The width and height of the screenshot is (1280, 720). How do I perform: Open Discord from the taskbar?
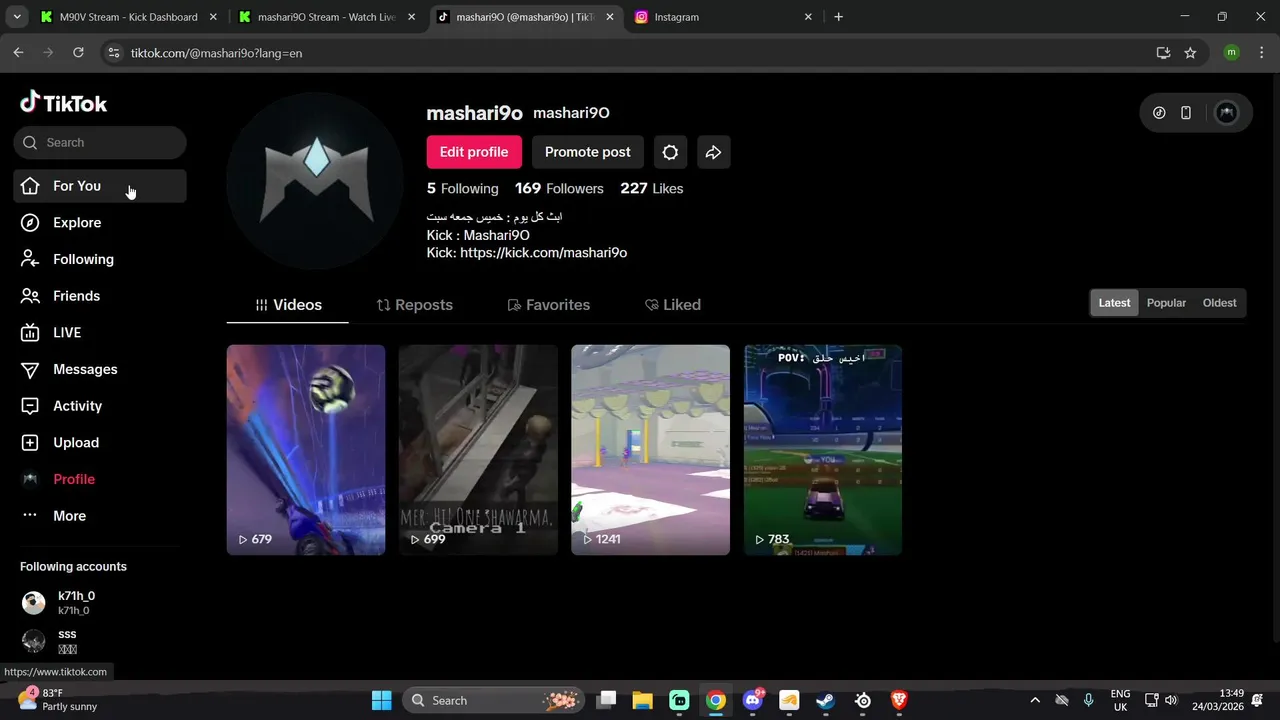pyautogui.click(x=753, y=701)
